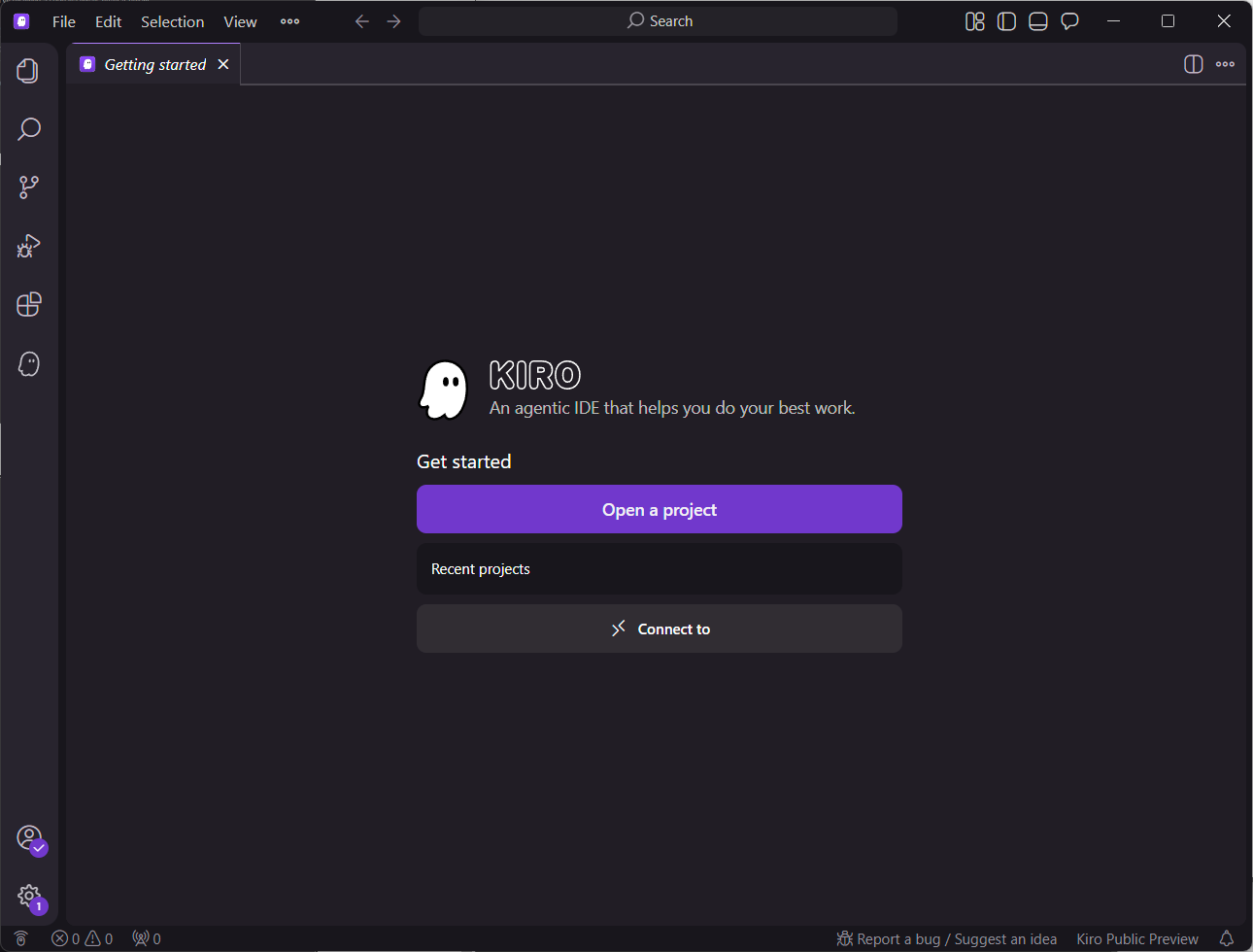
Task: Open the Explorer view in activity bar
Action: tap(28, 71)
